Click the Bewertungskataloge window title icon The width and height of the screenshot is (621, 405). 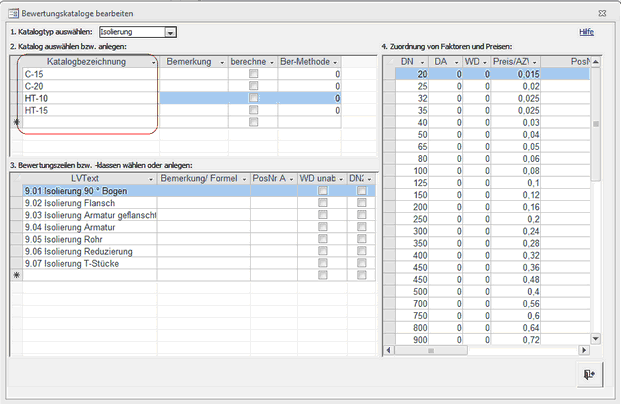click(11, 12)
